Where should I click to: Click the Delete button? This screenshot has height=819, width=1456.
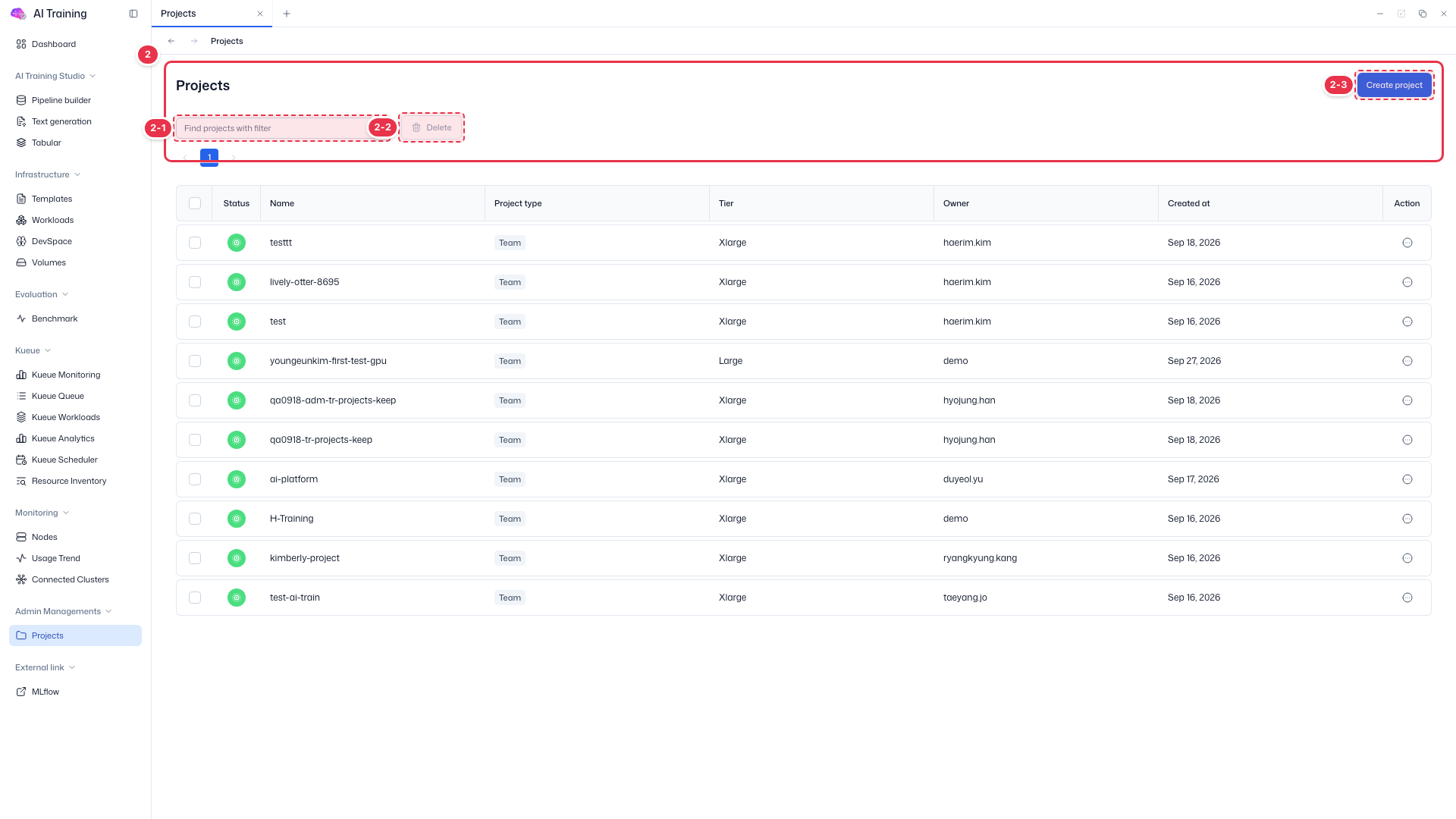tap(431, 127)
